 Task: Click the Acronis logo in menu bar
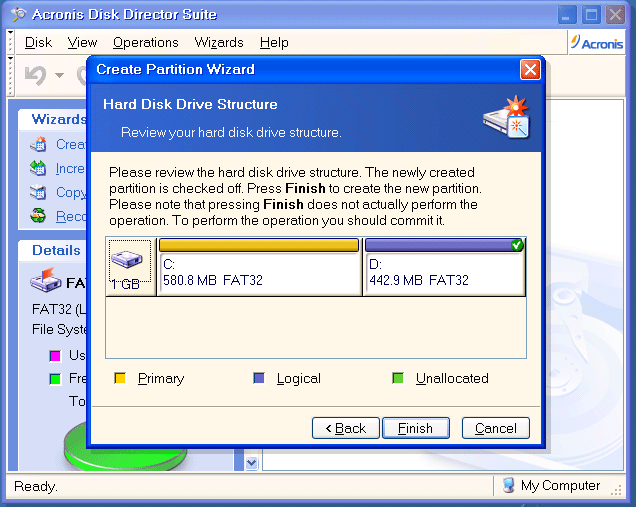pos(596,43)
